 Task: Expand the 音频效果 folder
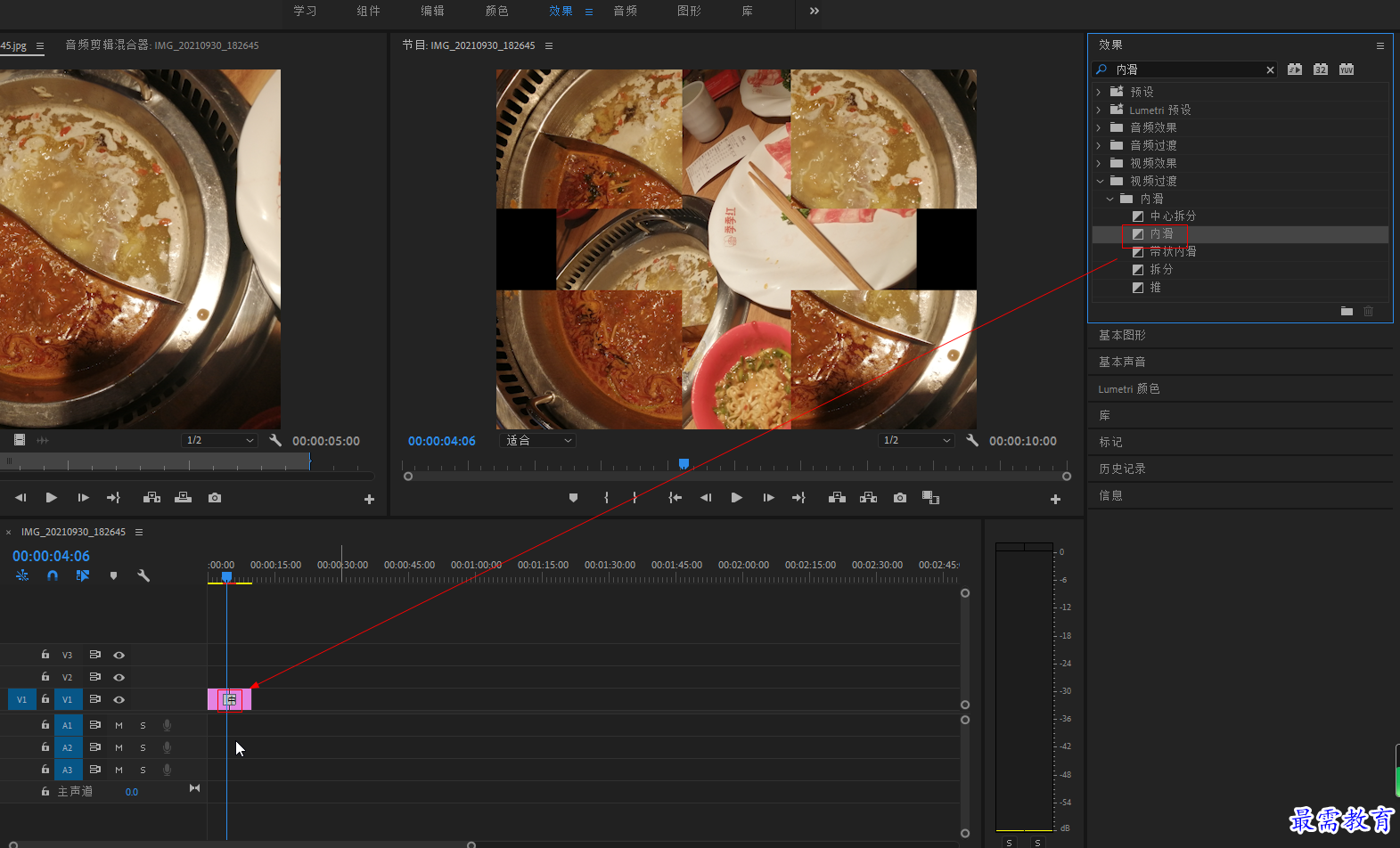1098,127
